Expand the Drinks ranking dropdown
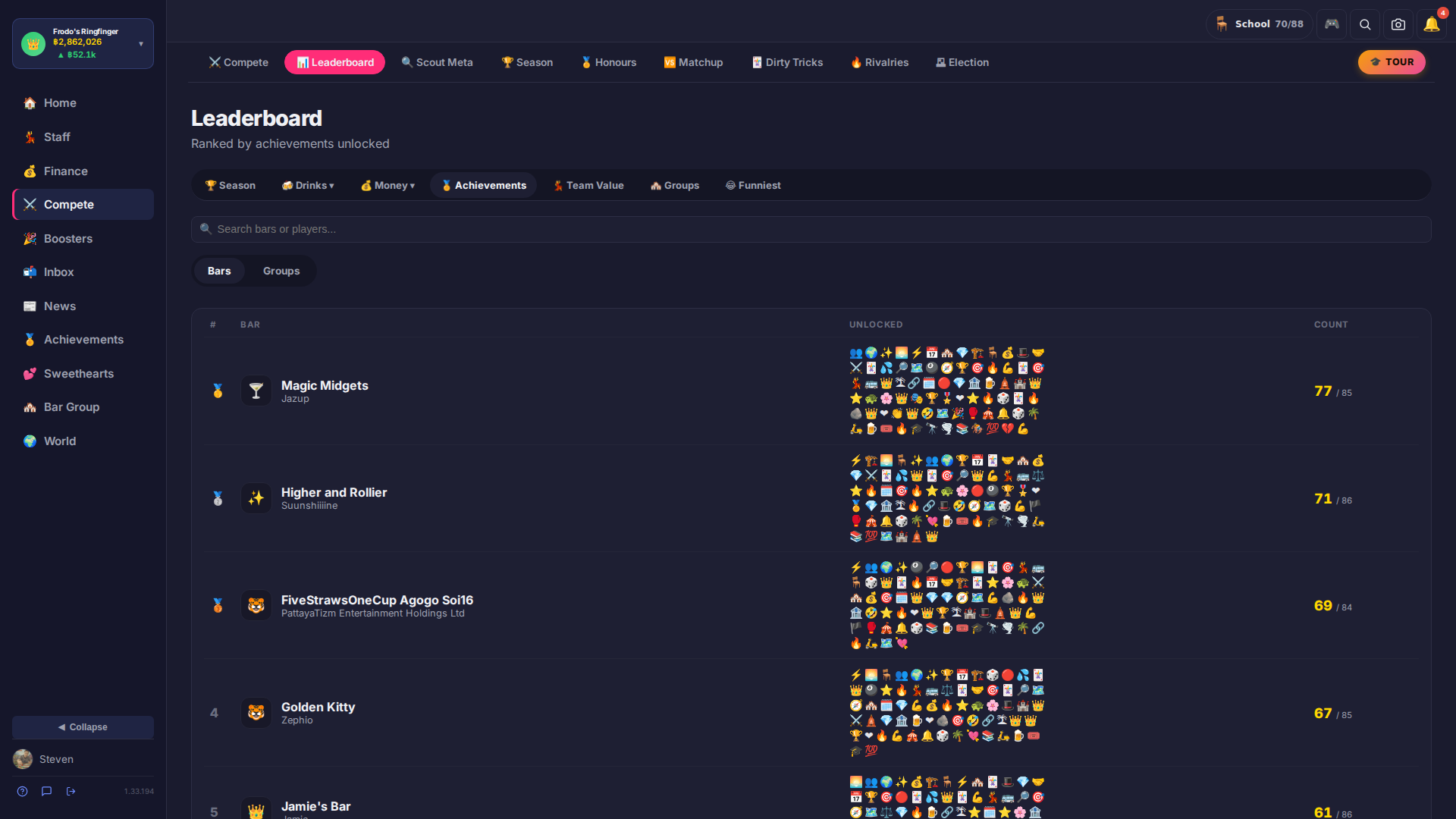Image resolution: width=1456 pixels, height=819 pixels. point(308,185)
